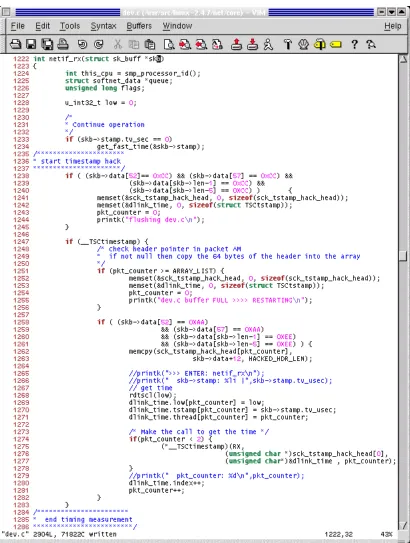Click the vertical scrollbar thumb
410x543 pixels.
point(403,255)
